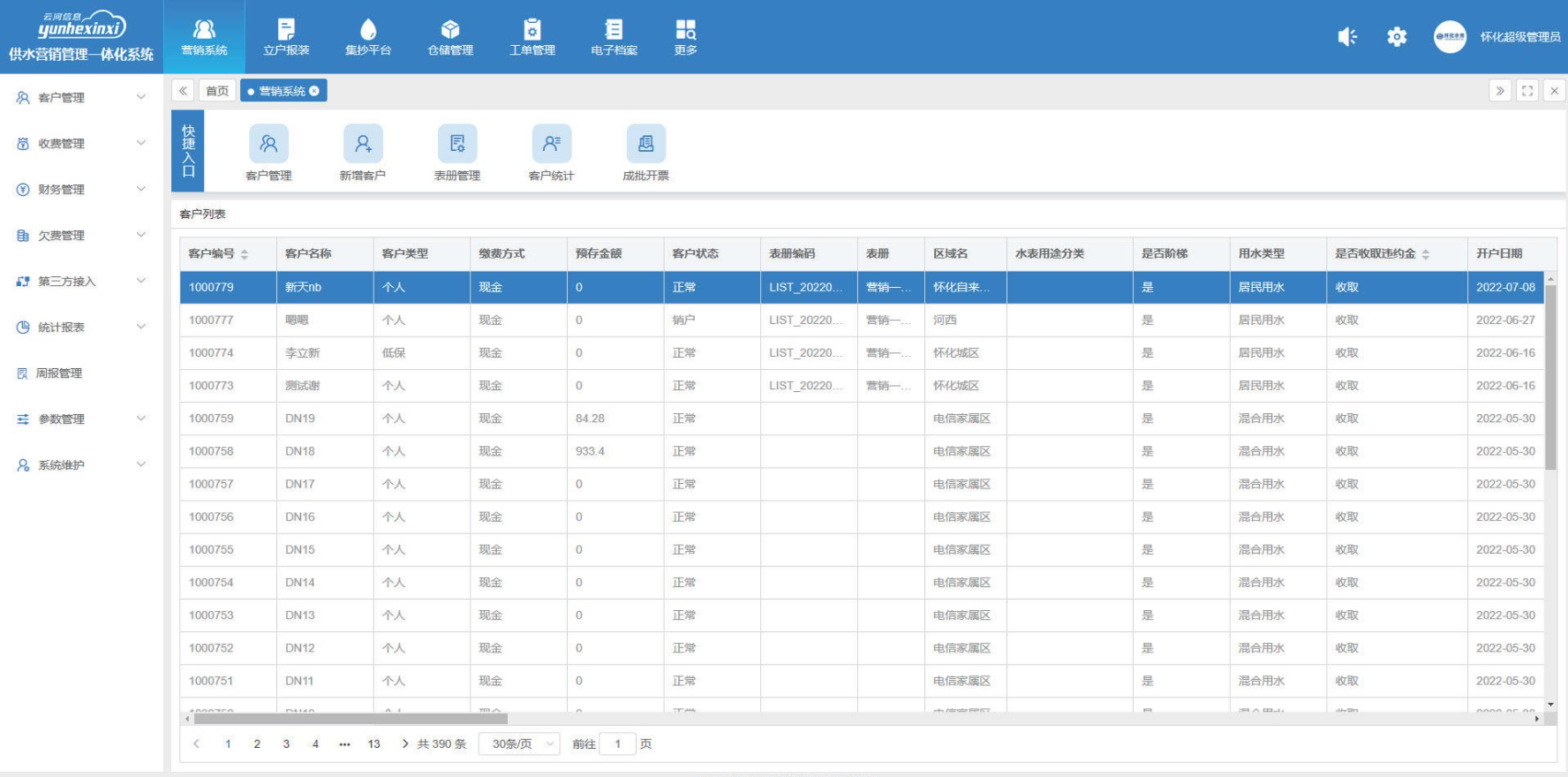This screenshot has width=1568, height=777.
Task: Click the 测试谢 customer name
Action: coord(303,386)
